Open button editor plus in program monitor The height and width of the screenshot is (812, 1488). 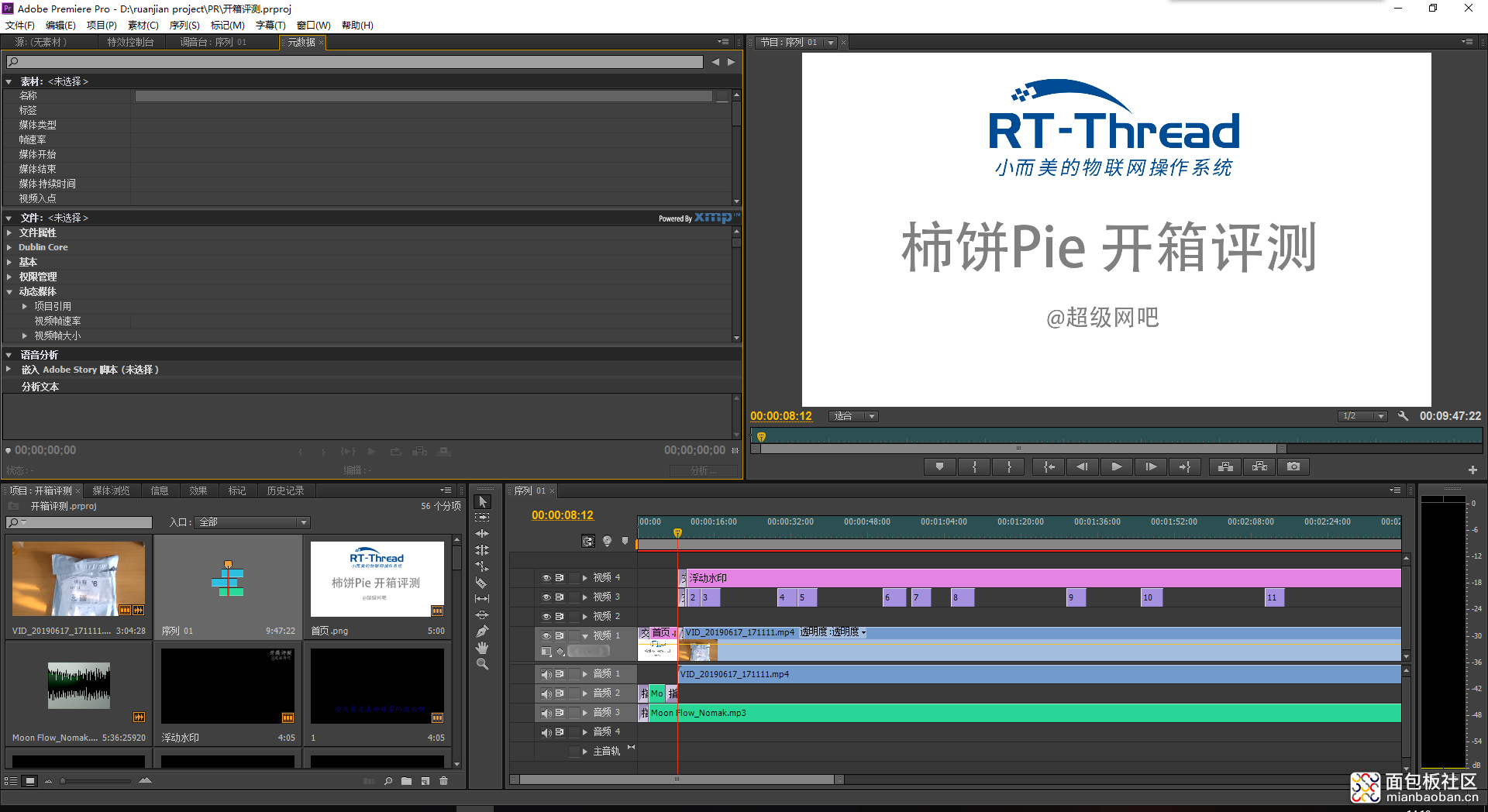(x=1472, y=470)
